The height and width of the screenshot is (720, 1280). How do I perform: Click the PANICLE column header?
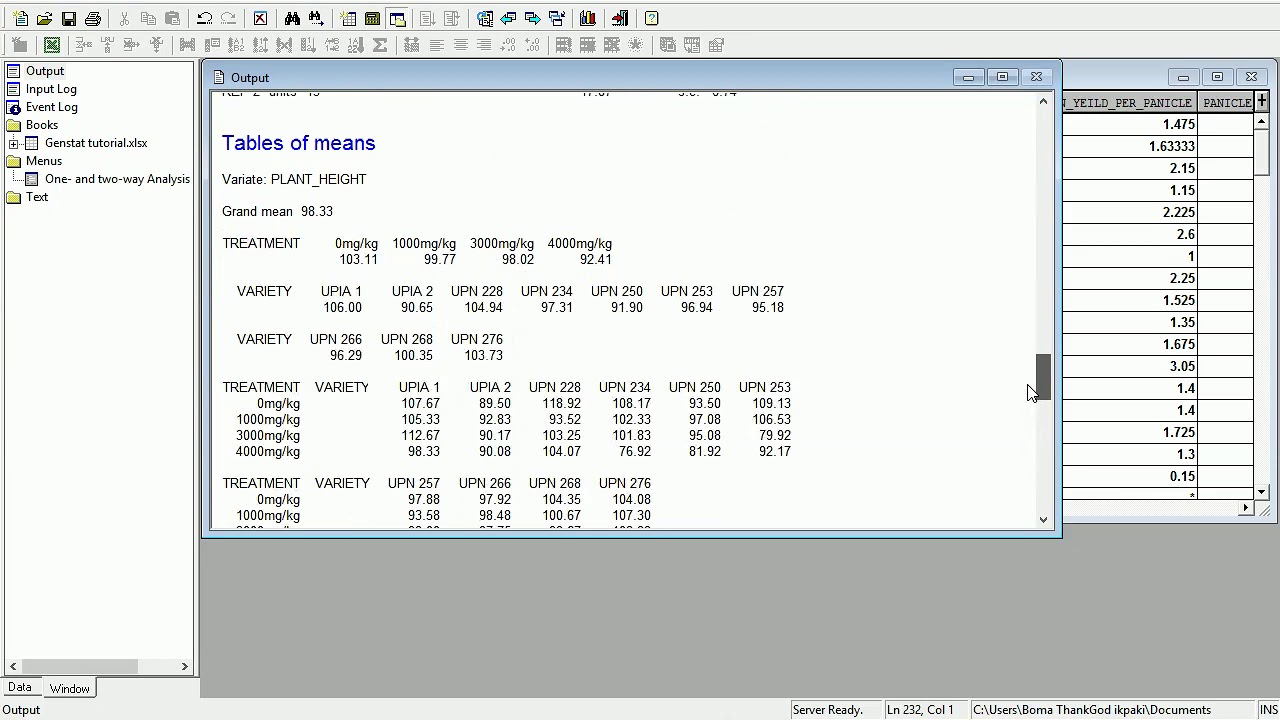1226,103
